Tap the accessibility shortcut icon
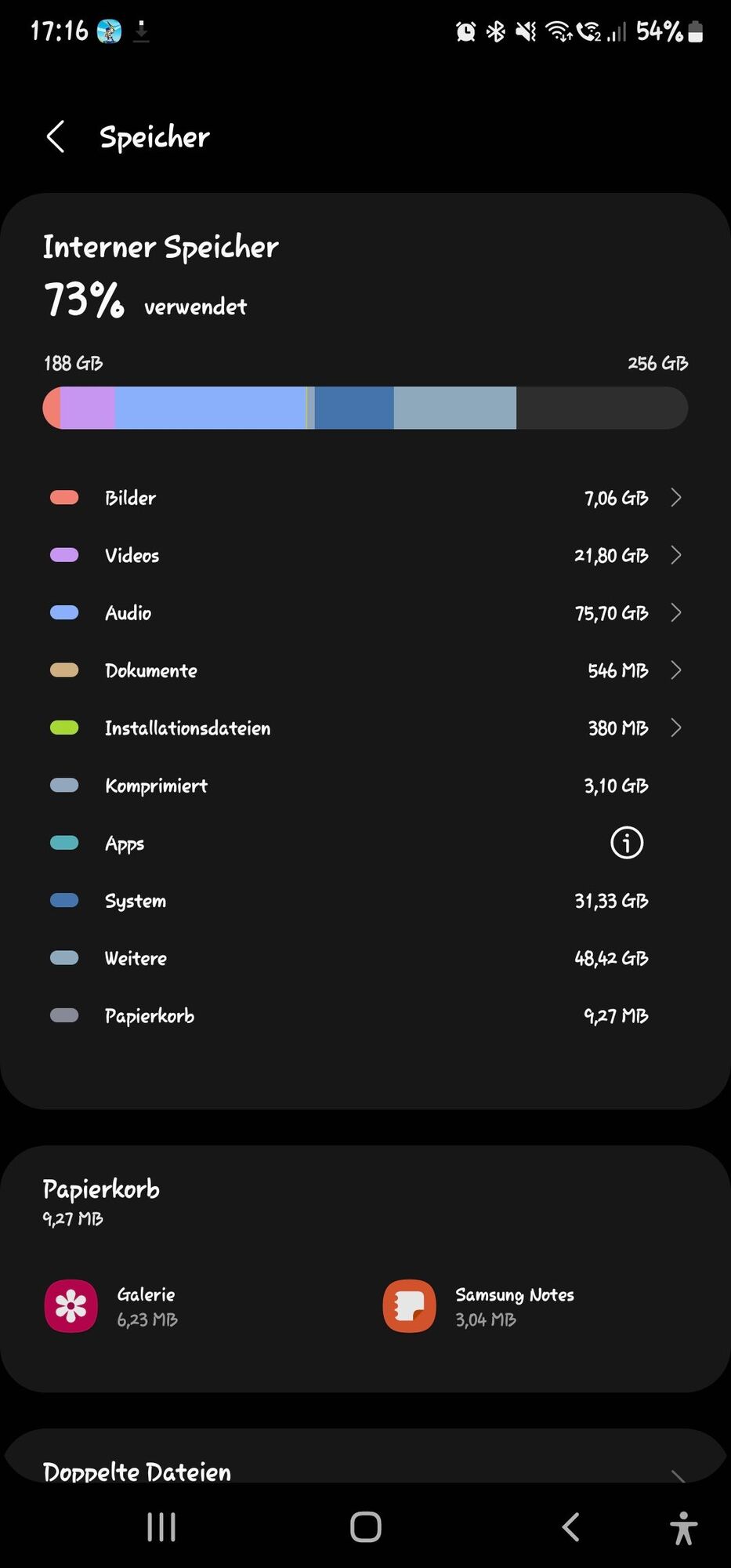Viewport: 731px width, 1568px height. click(683, 1527)
